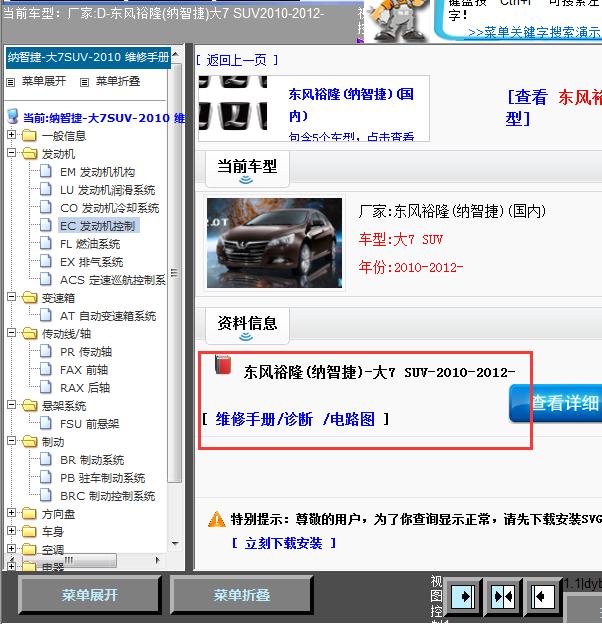The width and height of the screenshot is (602, 624).
Task: Expand the 空调 folder node
Action: coord(12,548)
